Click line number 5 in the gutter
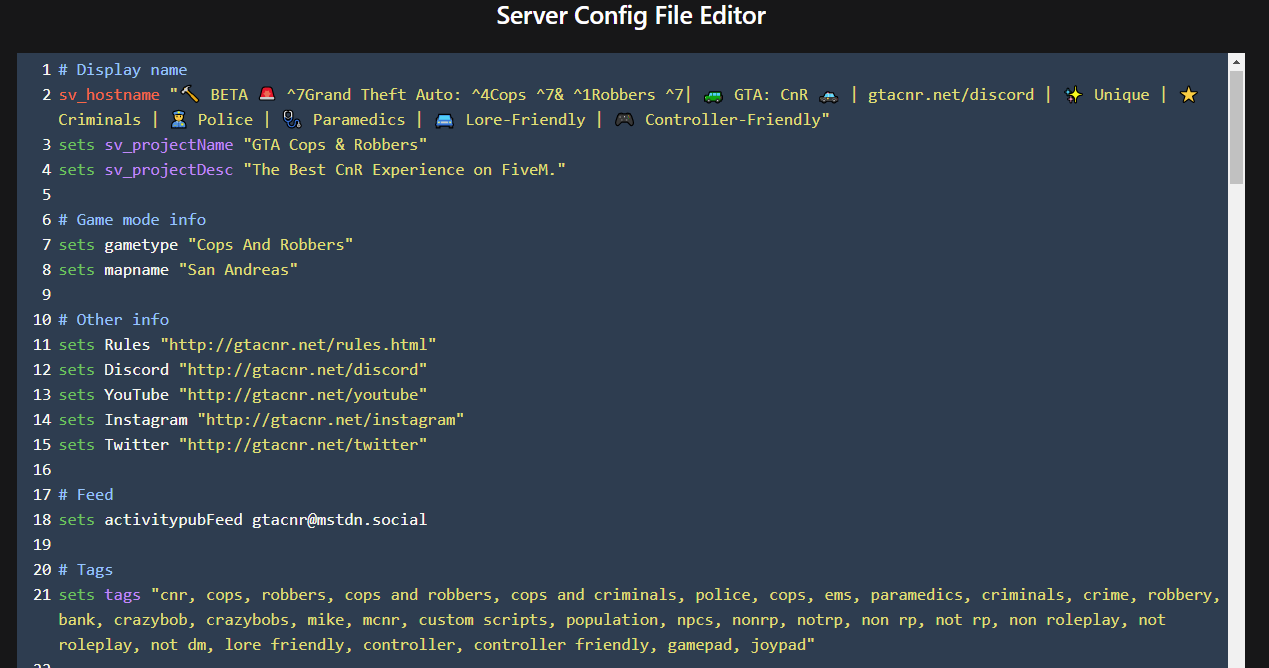Viewport: 1269px width, 668px height. [x=46, y=195]
